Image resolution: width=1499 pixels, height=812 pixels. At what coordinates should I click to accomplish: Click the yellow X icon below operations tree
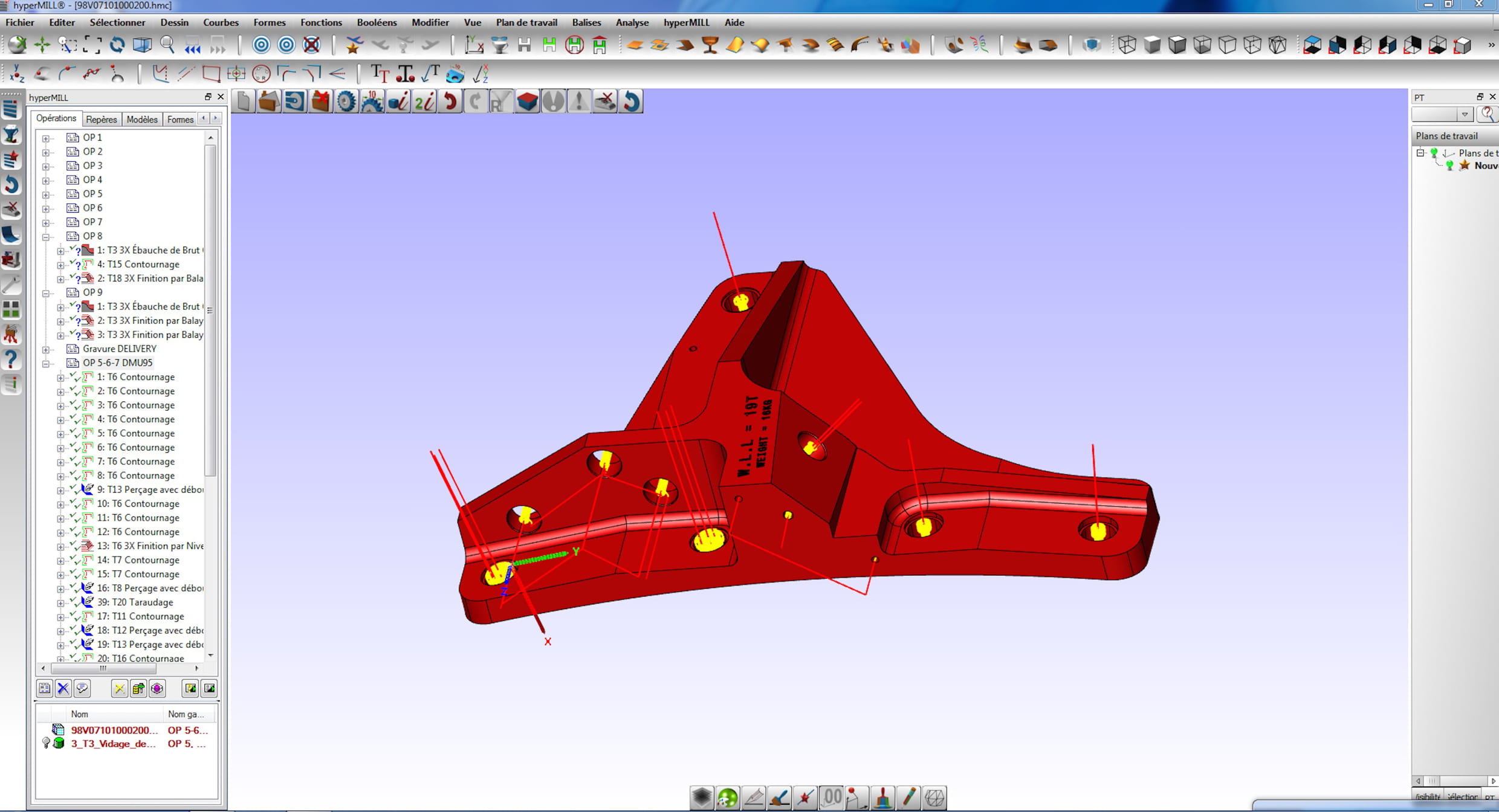point(120,688)
